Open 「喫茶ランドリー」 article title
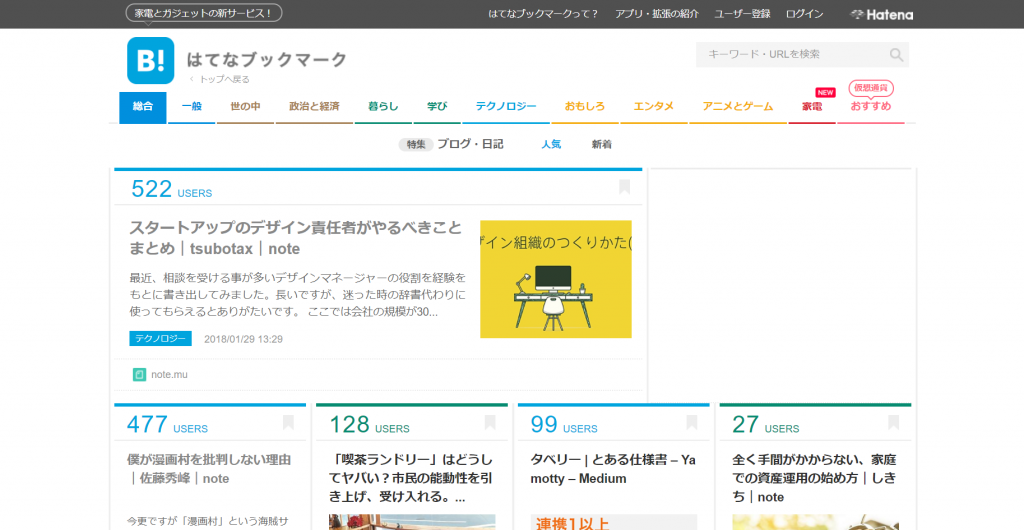This screenshot has width=1024, height=530. 411,478
